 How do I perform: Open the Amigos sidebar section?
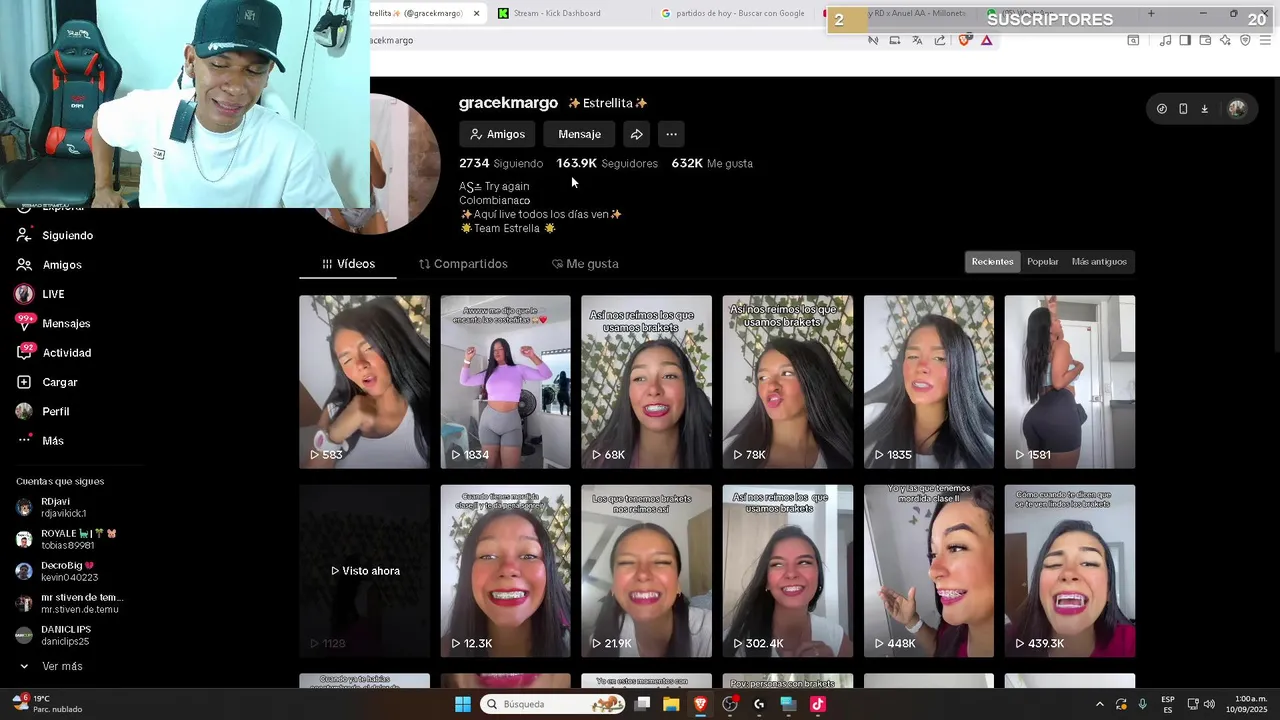point(49,265)
